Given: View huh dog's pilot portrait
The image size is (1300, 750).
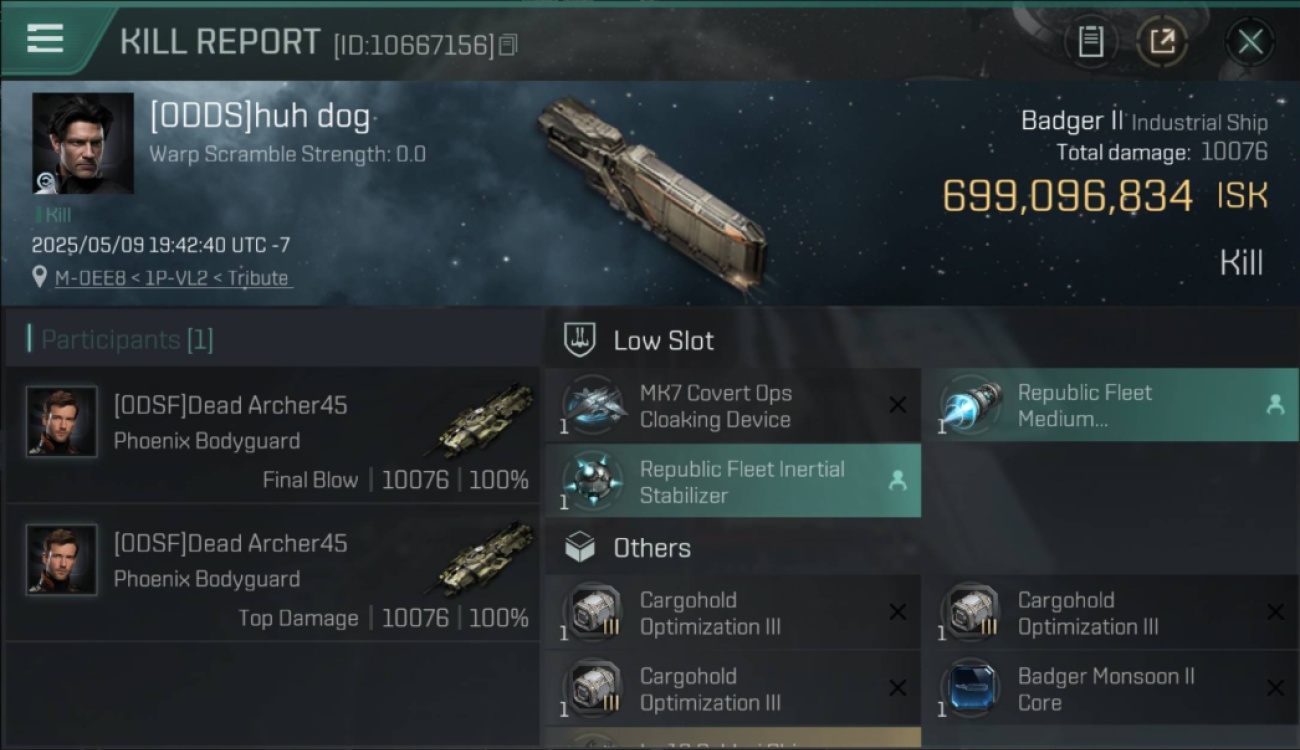Looking at the screenshot, I should click(83, 143).
